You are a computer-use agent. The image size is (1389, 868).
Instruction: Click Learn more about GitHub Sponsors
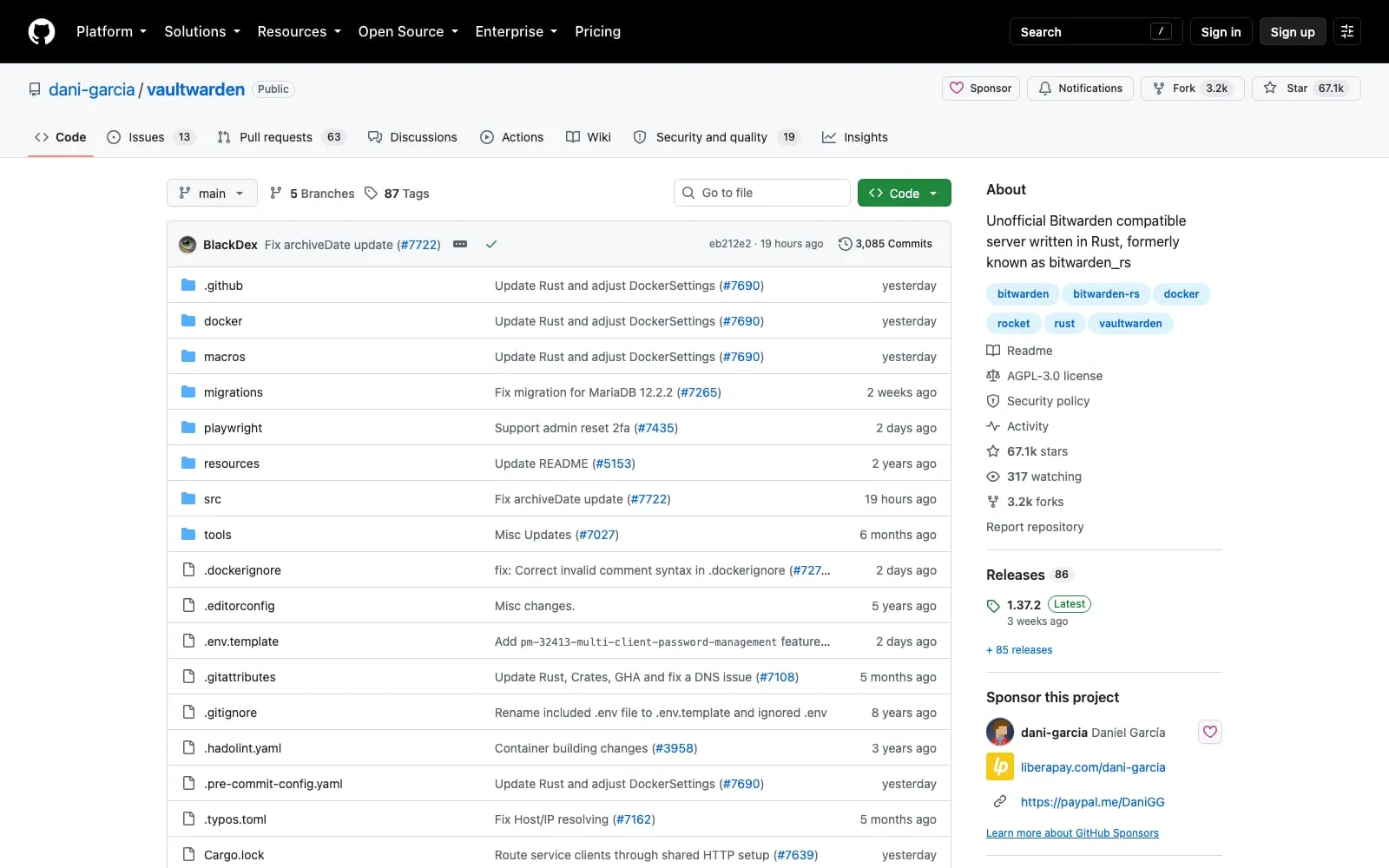pyautogui.click(x=1072, y=833)
